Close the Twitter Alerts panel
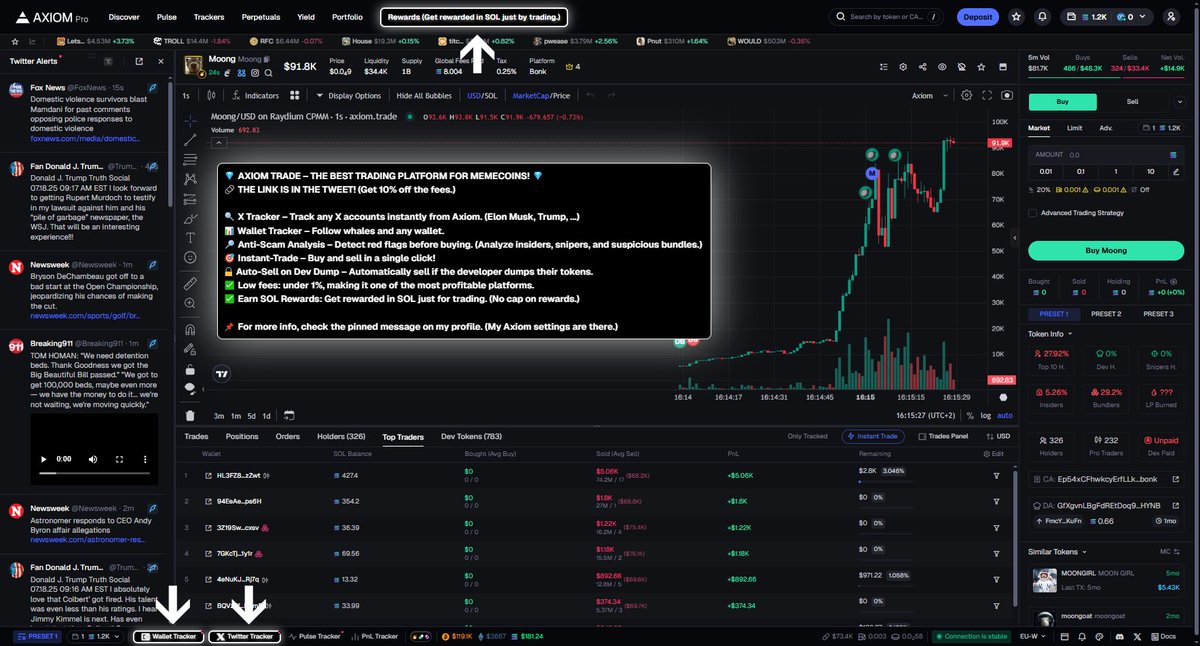The width and height of the screenshot is (1200, 646). click(x=161, y=61)
